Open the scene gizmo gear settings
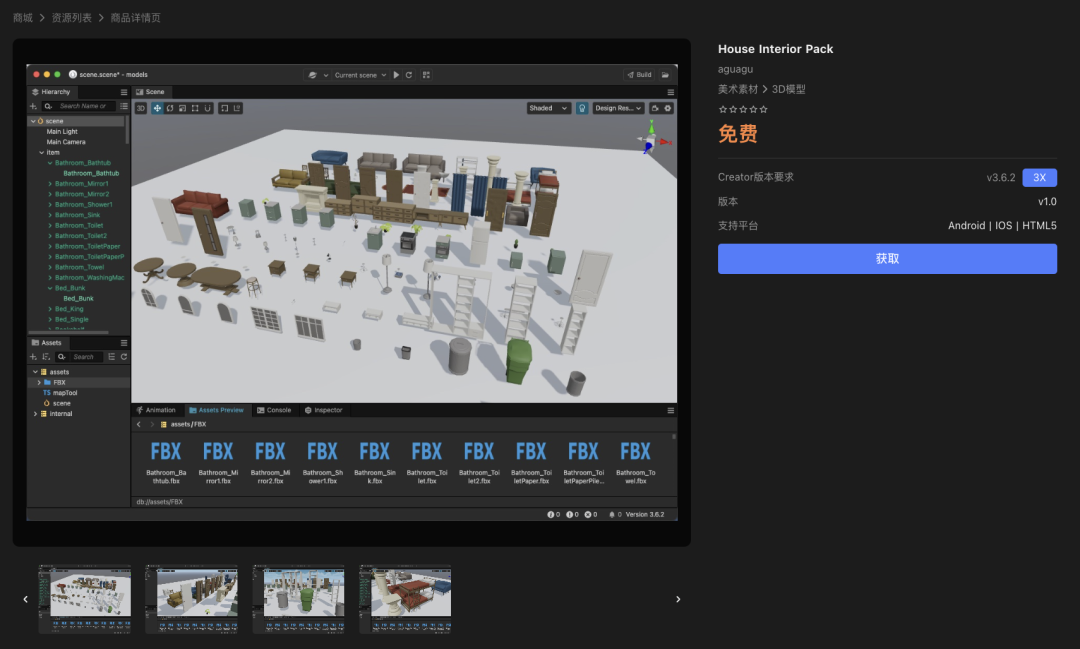Viewport: 1080px width, 649px height. coord(667,108)
